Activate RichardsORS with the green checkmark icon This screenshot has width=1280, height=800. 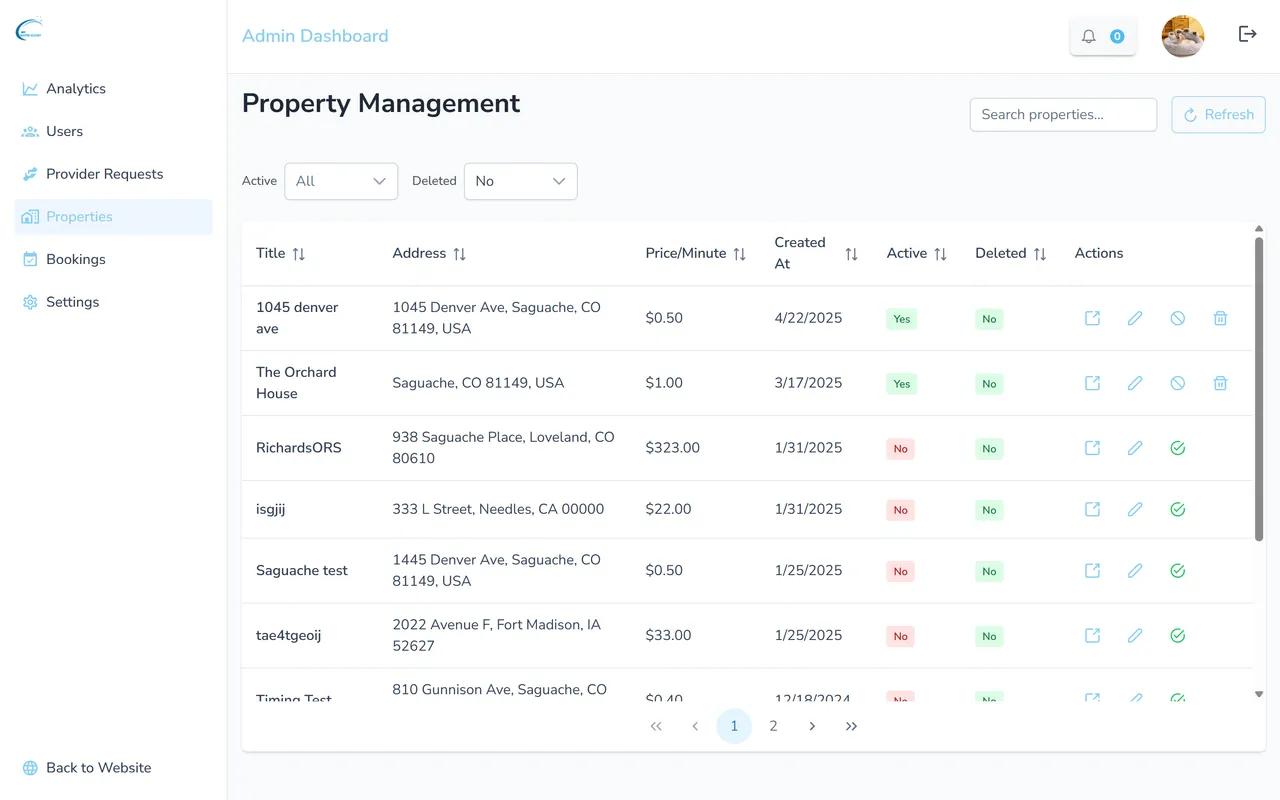pos(1177,448)
